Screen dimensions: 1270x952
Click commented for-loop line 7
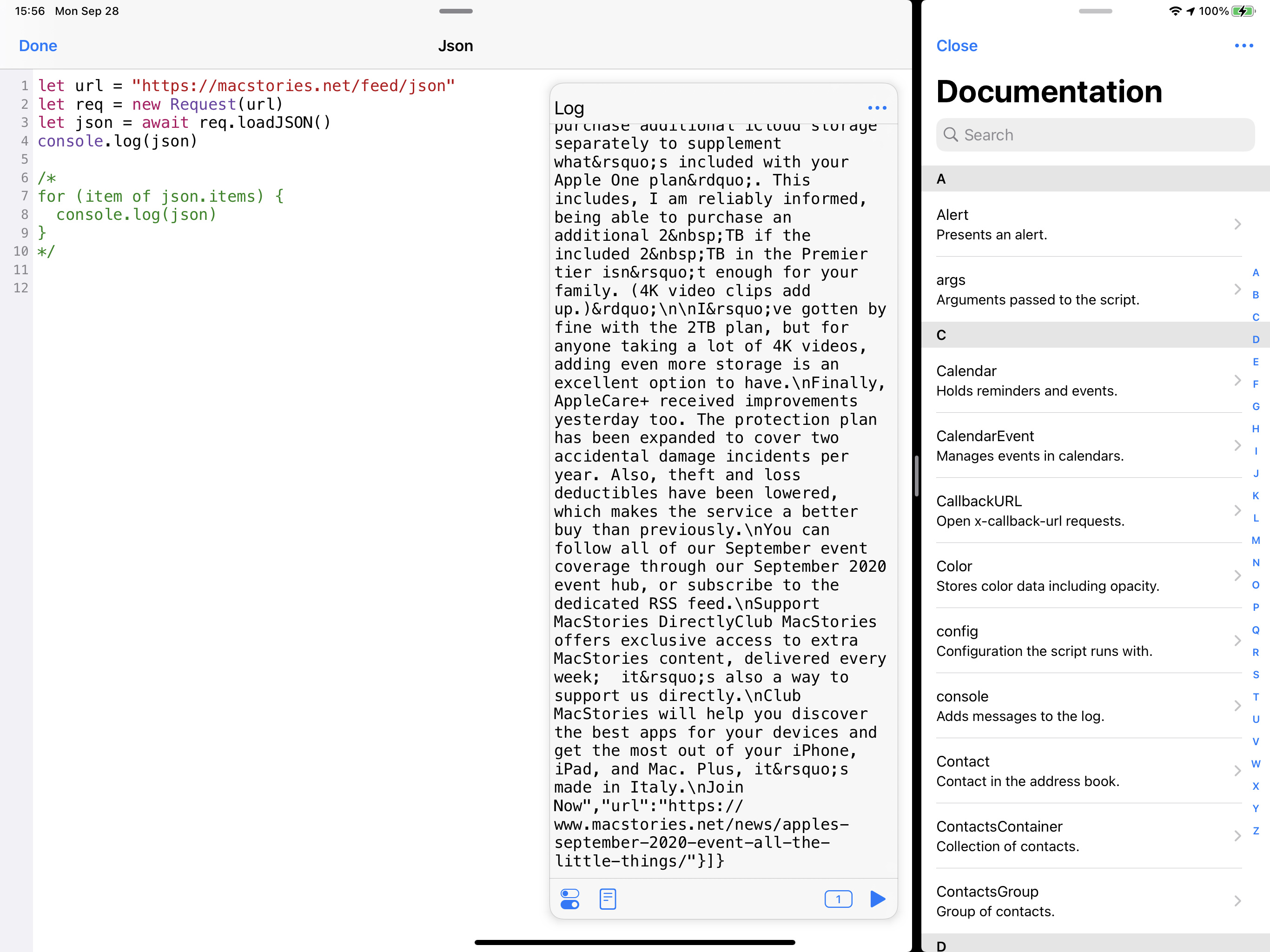tap(161, 196)
